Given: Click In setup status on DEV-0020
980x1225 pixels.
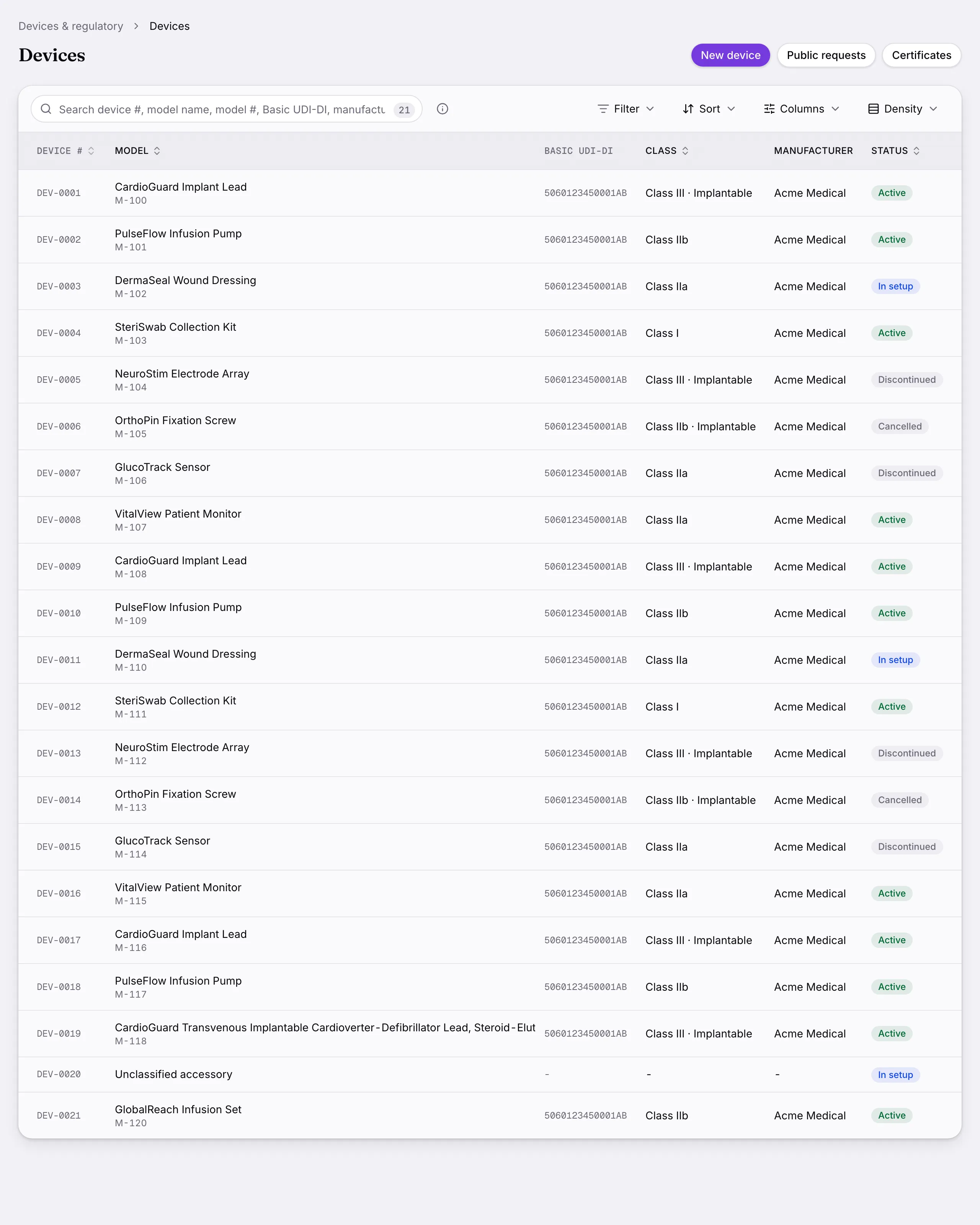Looking at the screenshot, I should pyautogui.click(x=895, y=1075).
